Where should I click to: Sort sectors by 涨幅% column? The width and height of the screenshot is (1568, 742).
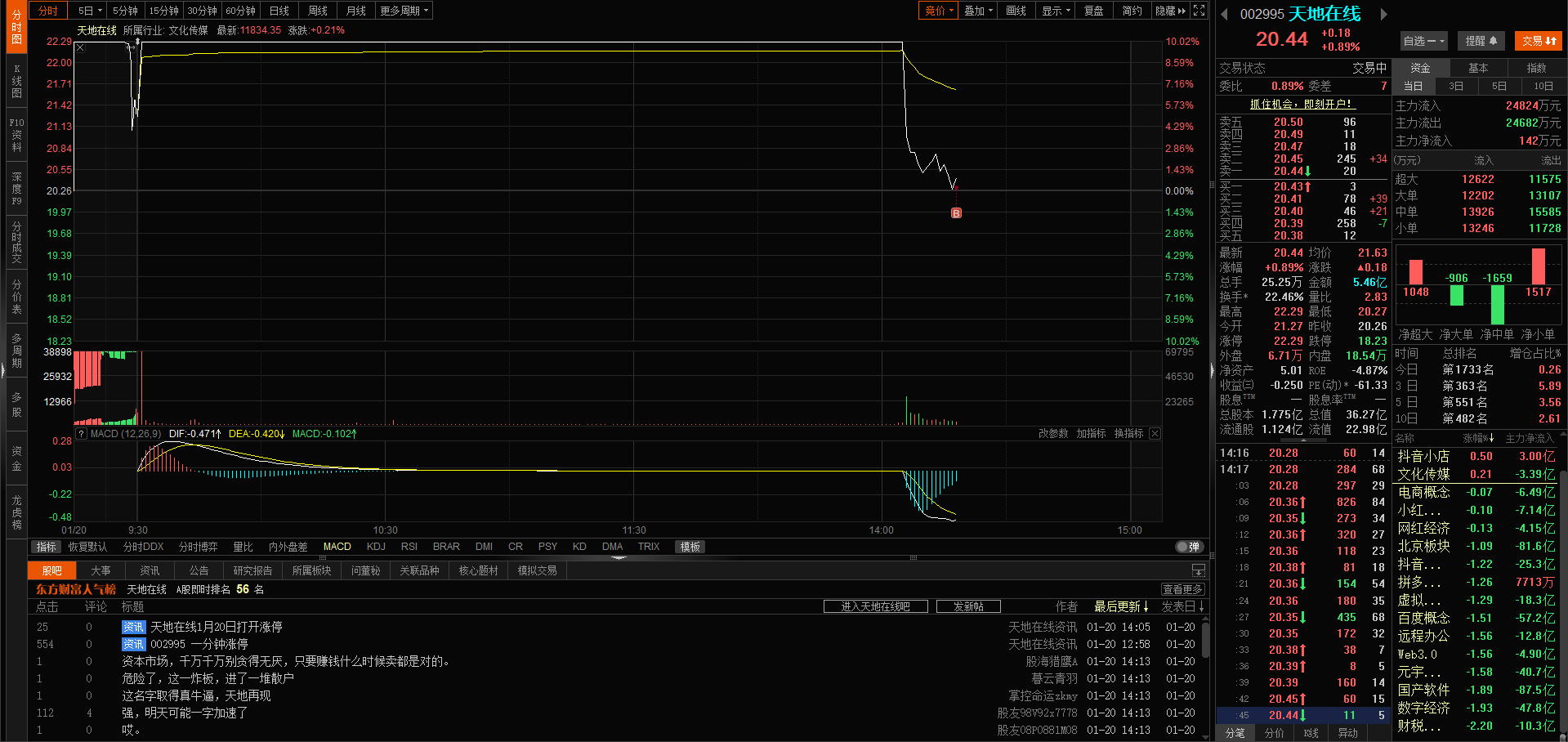pos(1479,439)
